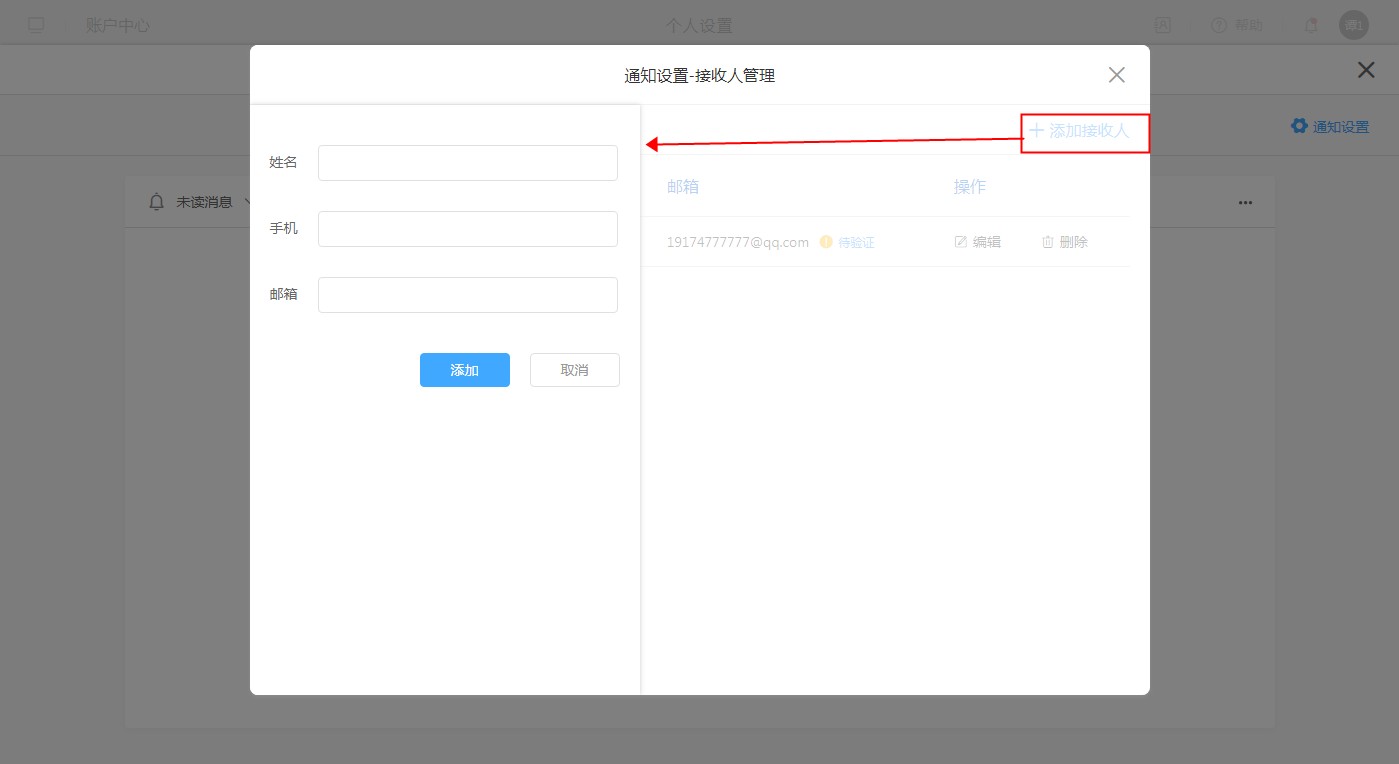Open the three-dots more options menu
The height and width of the screenshot is (764, 1399).
1245,202
